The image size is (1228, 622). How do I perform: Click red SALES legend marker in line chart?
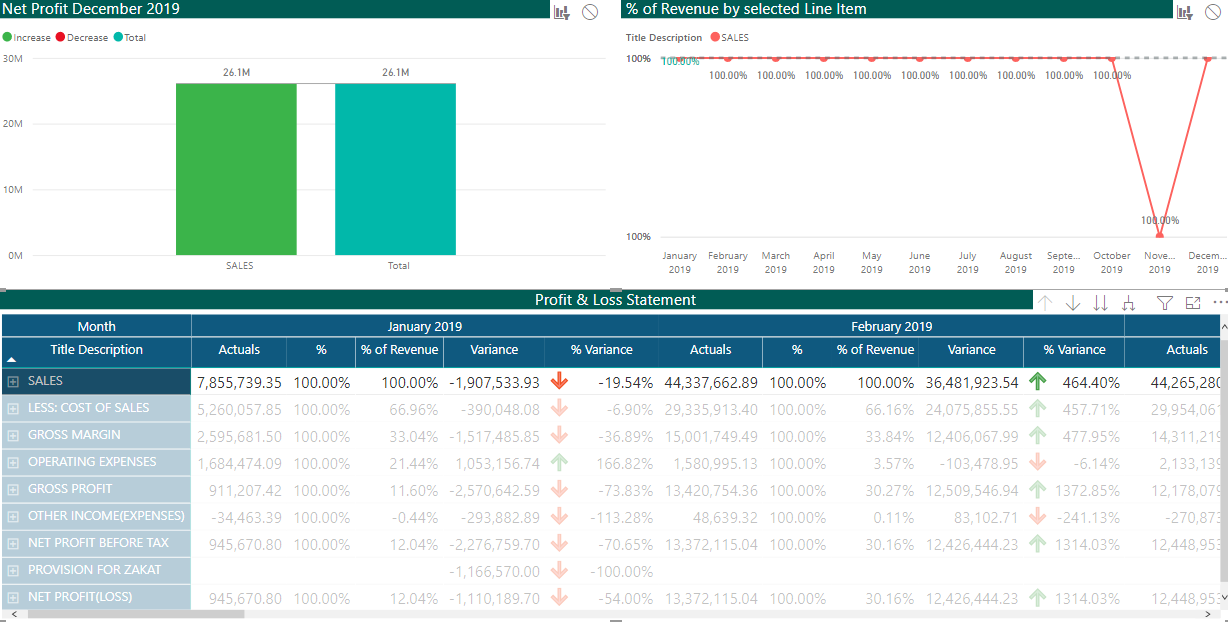pyautogui.click(x=714, y=37)
